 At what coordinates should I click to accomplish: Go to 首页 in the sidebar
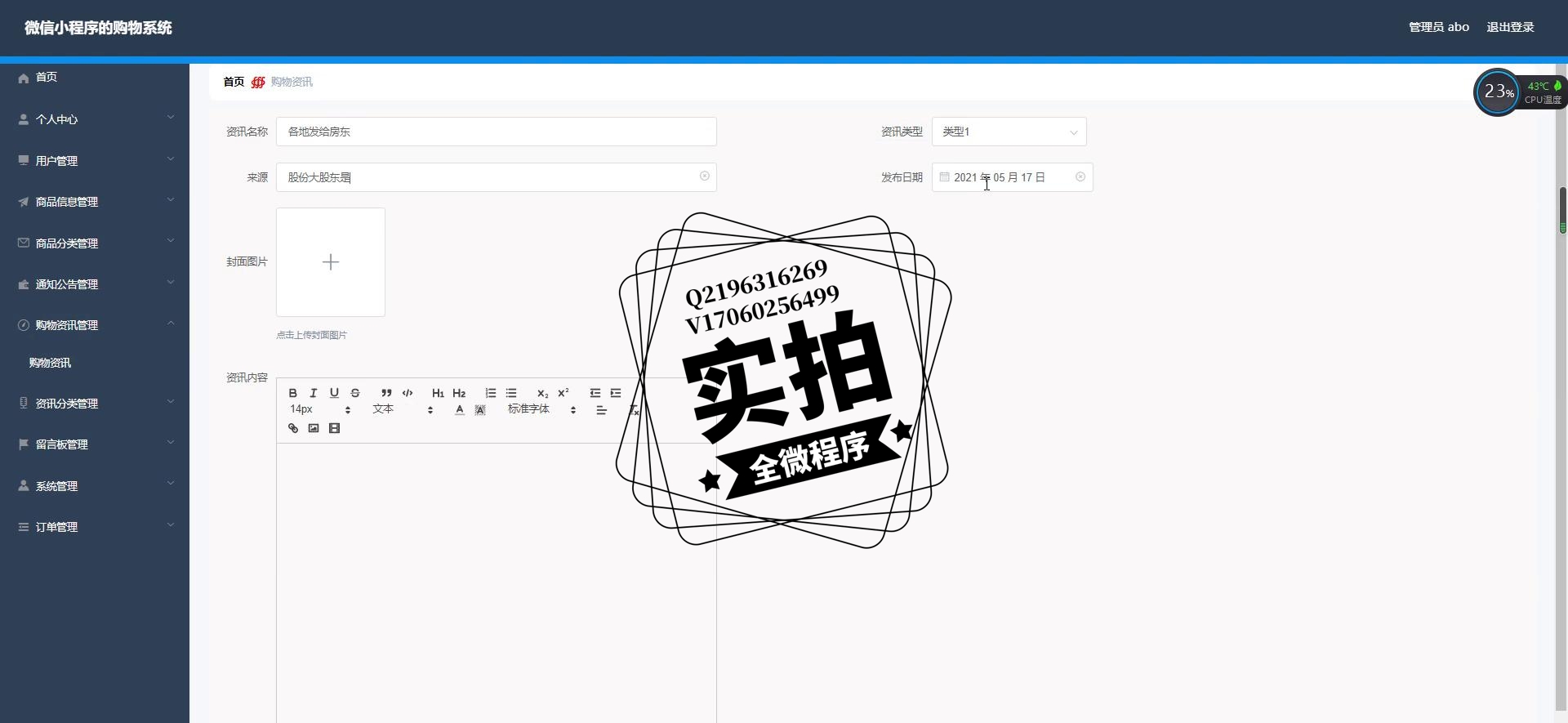(95, 77)
